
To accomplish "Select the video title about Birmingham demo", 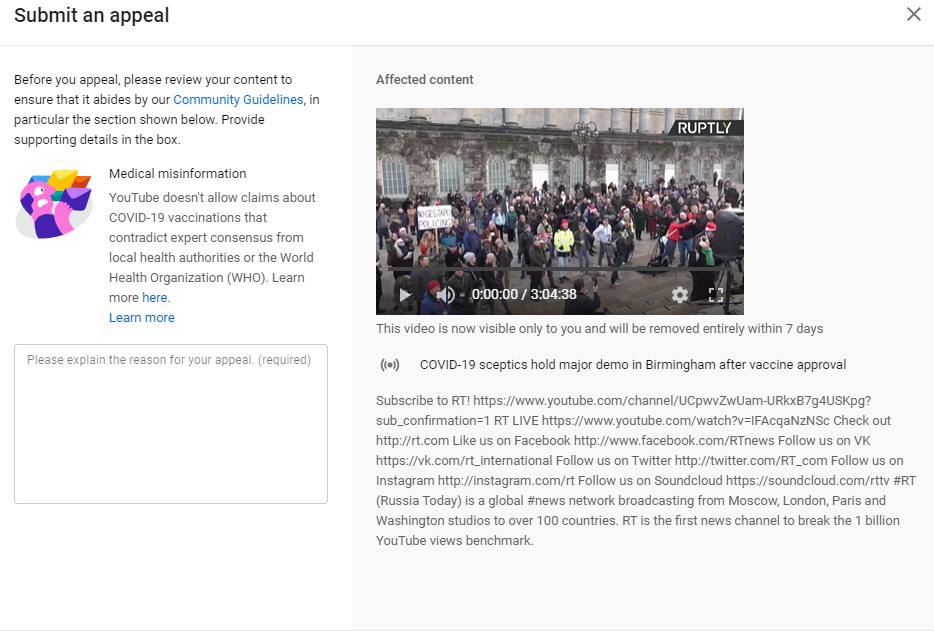I will pos(633,365).
